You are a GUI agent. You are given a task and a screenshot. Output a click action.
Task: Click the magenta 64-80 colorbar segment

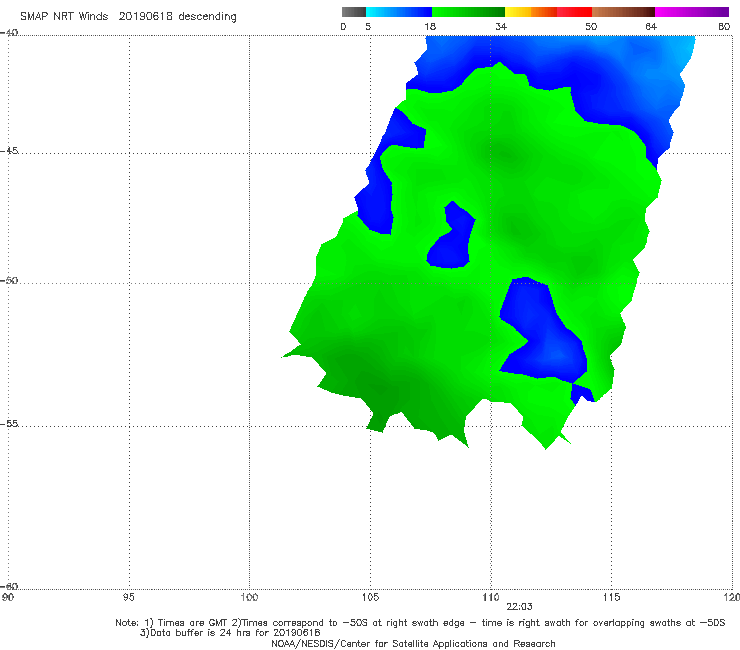[692, 12]
